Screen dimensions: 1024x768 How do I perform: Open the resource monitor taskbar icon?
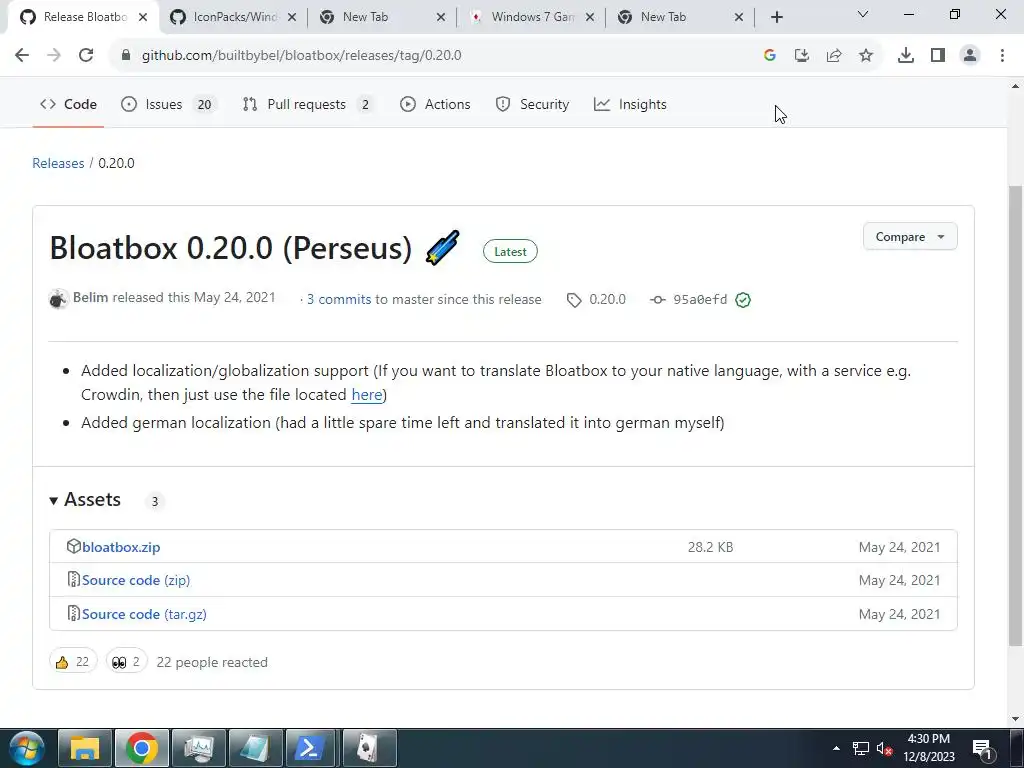point(199,748)
